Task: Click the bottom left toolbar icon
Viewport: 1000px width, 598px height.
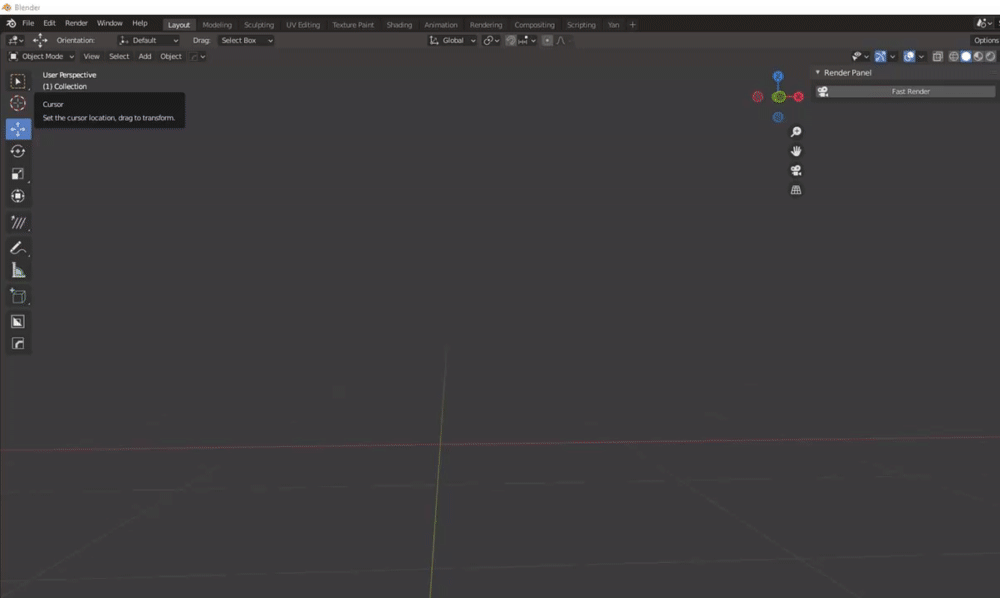Action: [18, 344]
